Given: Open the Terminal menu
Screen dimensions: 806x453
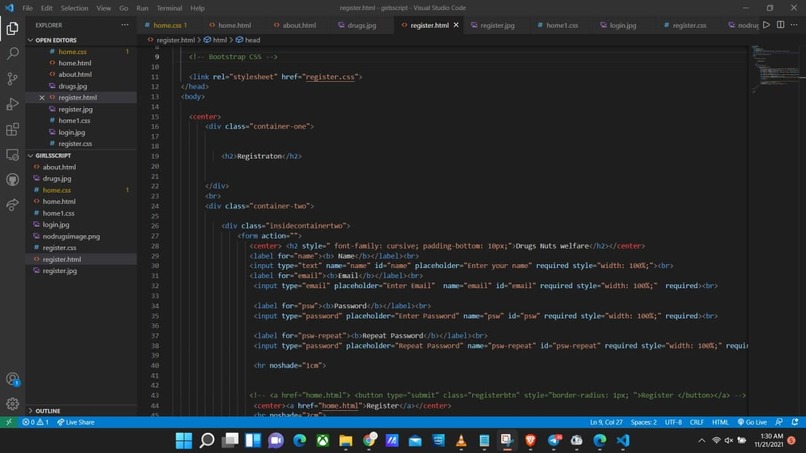Looking at the screenshot, I should pos(169,8).
